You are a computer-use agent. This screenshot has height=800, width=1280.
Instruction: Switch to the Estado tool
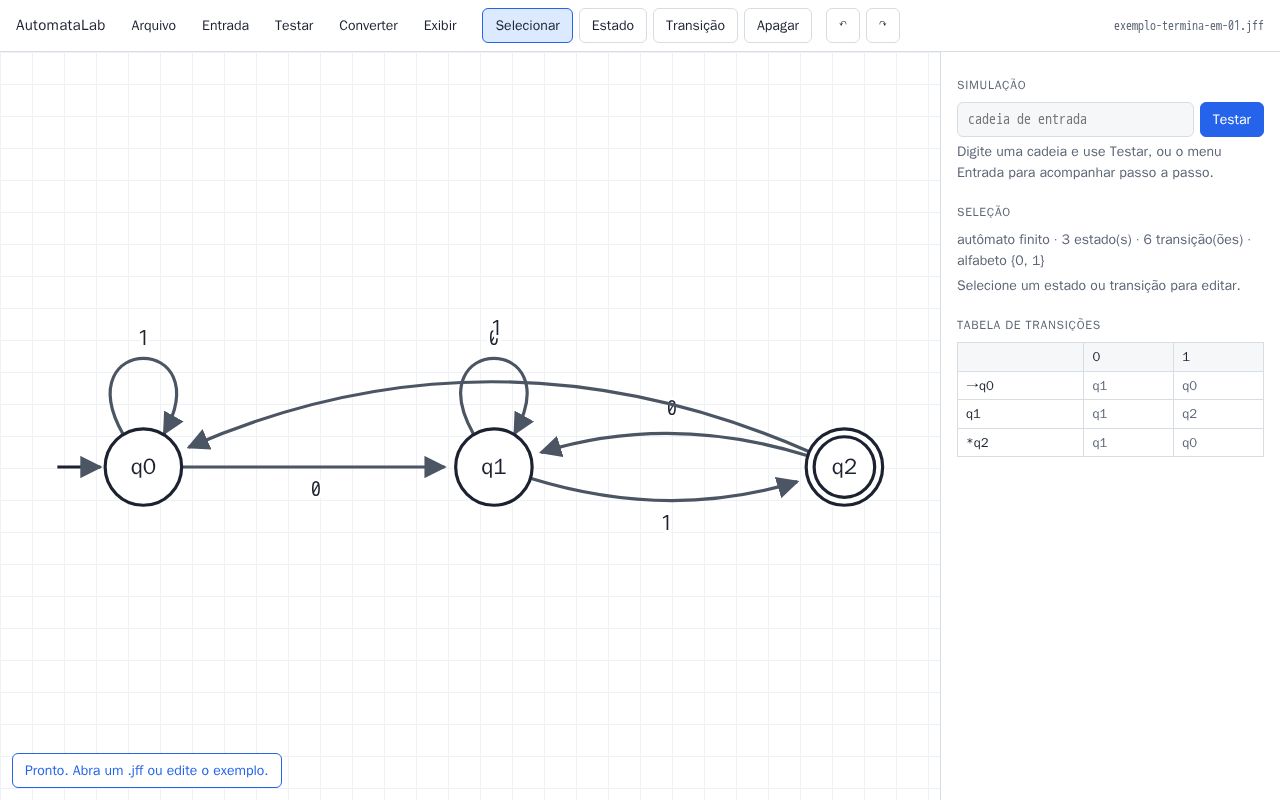(x=613, y=26)
